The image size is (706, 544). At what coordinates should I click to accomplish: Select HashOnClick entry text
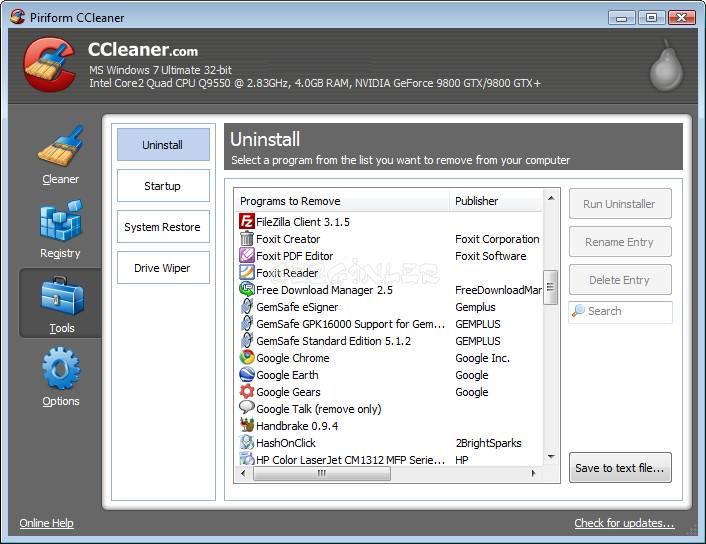click(x=286, y=443)
